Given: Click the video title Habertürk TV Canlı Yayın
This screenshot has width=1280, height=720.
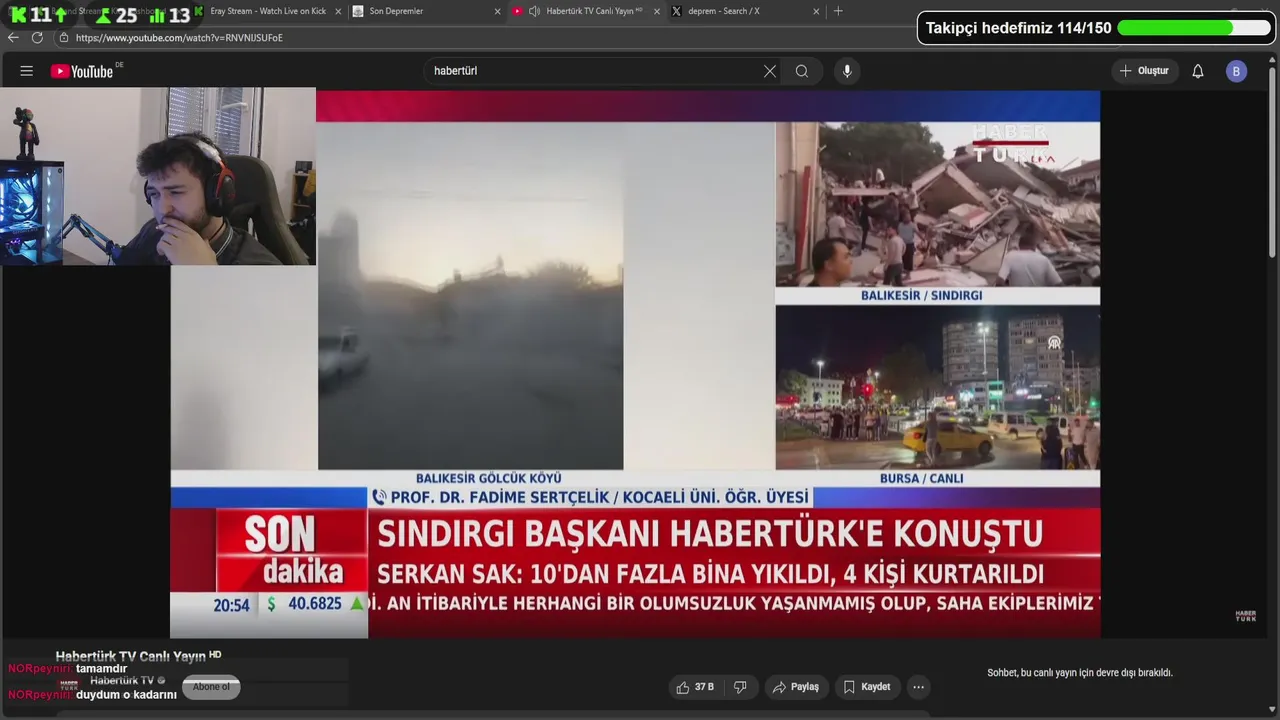Looking at the screenshot, I should [131, 656].
